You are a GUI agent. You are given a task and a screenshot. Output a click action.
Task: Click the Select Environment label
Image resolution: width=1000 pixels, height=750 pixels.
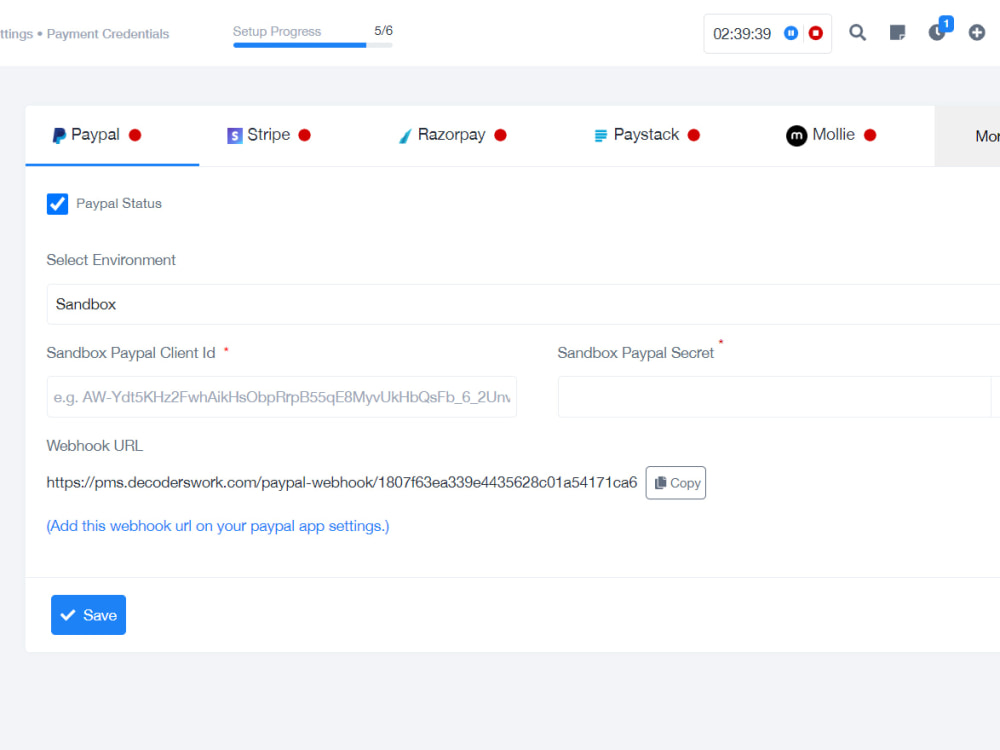111,260
